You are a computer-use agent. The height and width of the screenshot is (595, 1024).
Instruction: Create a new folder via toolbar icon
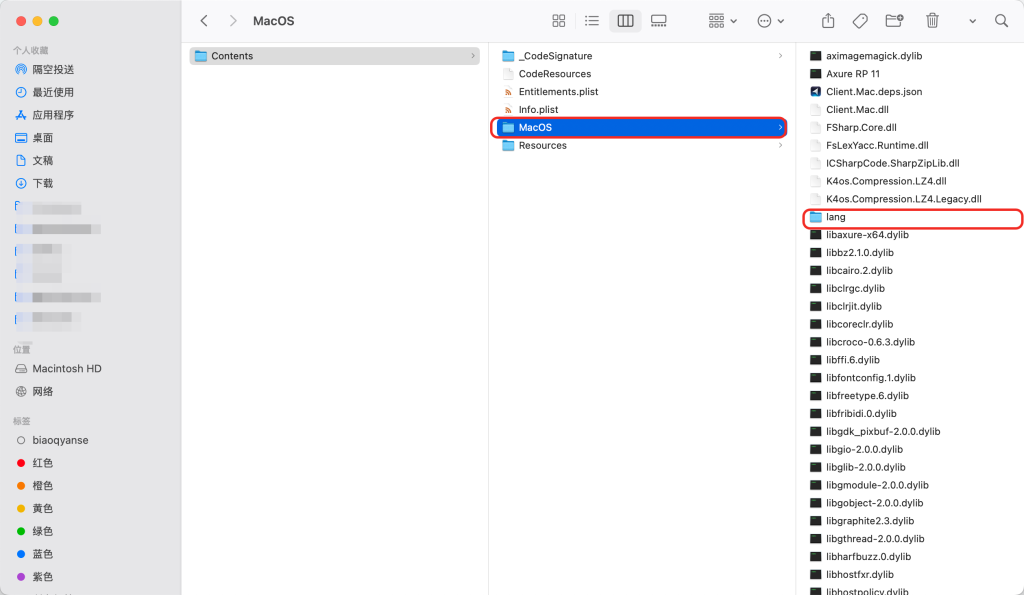pos(894,21)
